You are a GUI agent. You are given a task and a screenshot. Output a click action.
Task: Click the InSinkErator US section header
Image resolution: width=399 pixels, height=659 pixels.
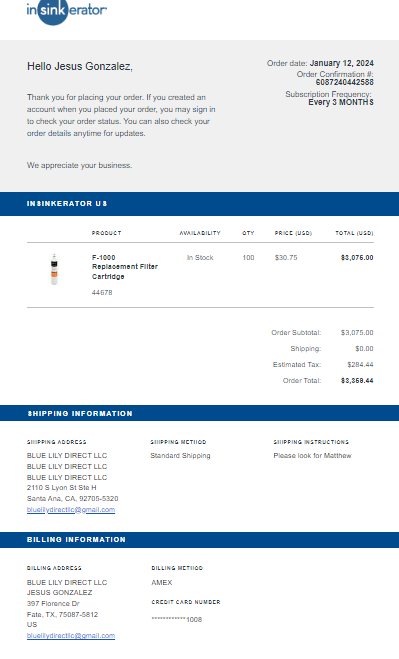coord(199,204)
